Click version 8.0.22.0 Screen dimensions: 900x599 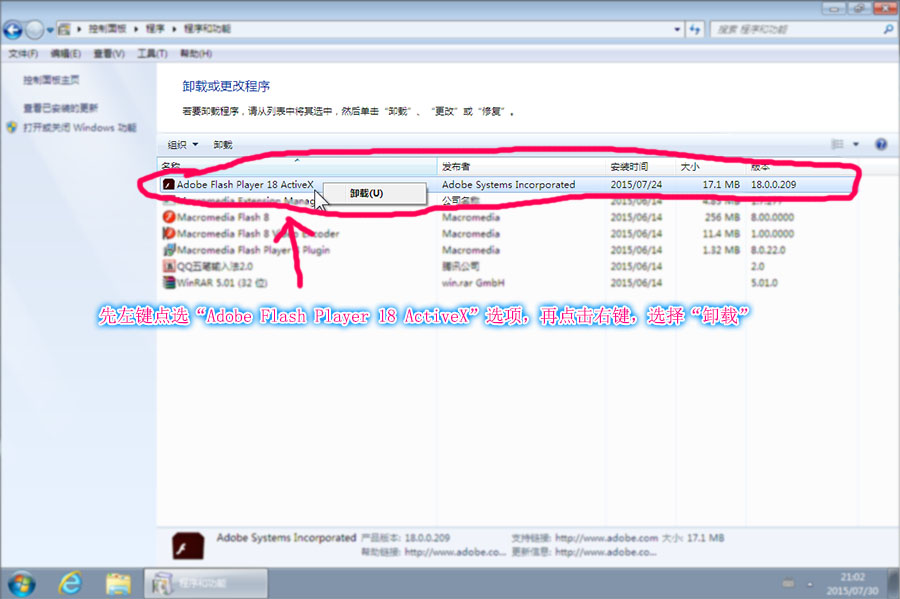coord(768,250)
